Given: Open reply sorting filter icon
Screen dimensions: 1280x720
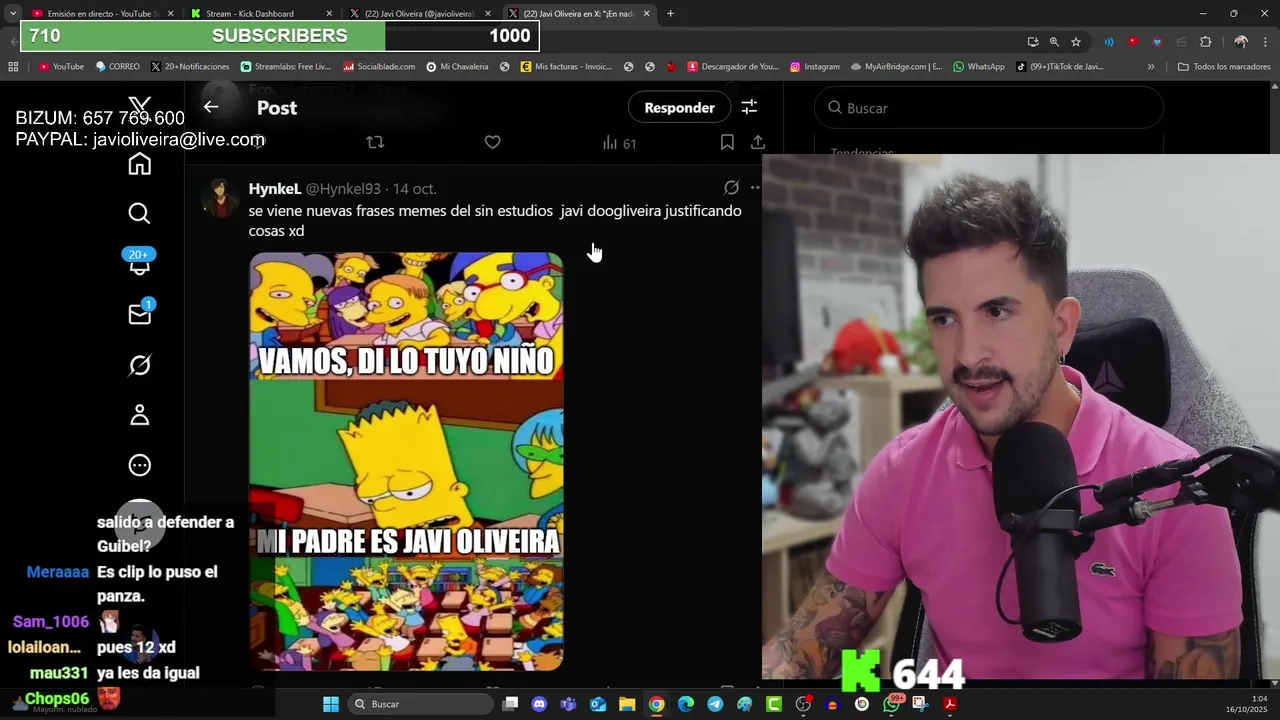Looking at the screenshot, I should [x=749, y=107].
